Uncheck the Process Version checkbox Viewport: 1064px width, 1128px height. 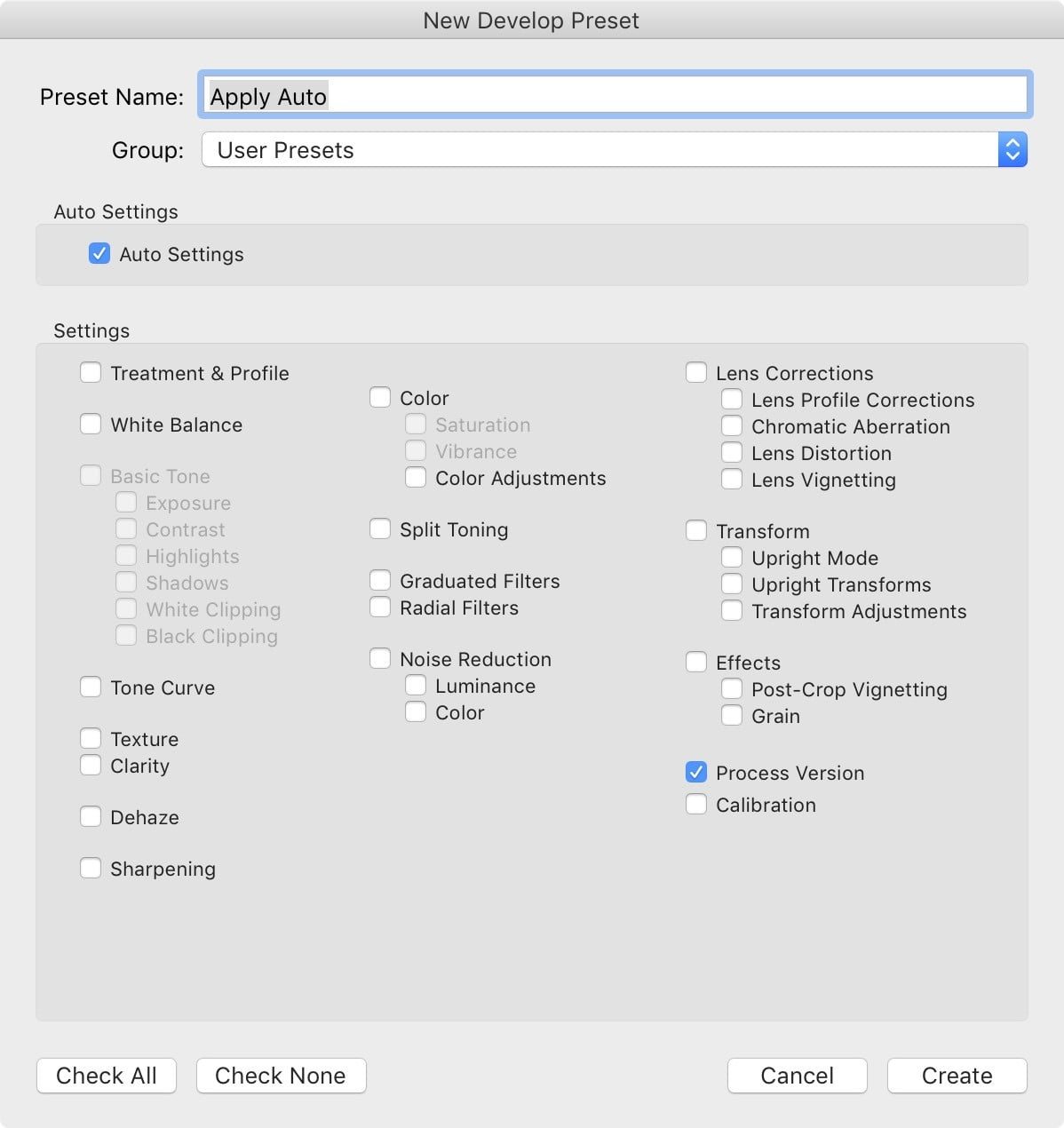click(x=696, y=772)
